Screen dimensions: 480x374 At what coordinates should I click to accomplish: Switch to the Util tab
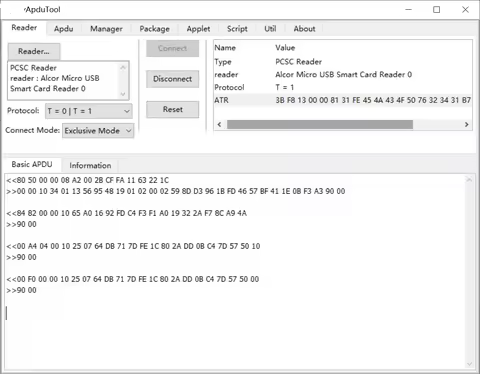tap(270, 29)
